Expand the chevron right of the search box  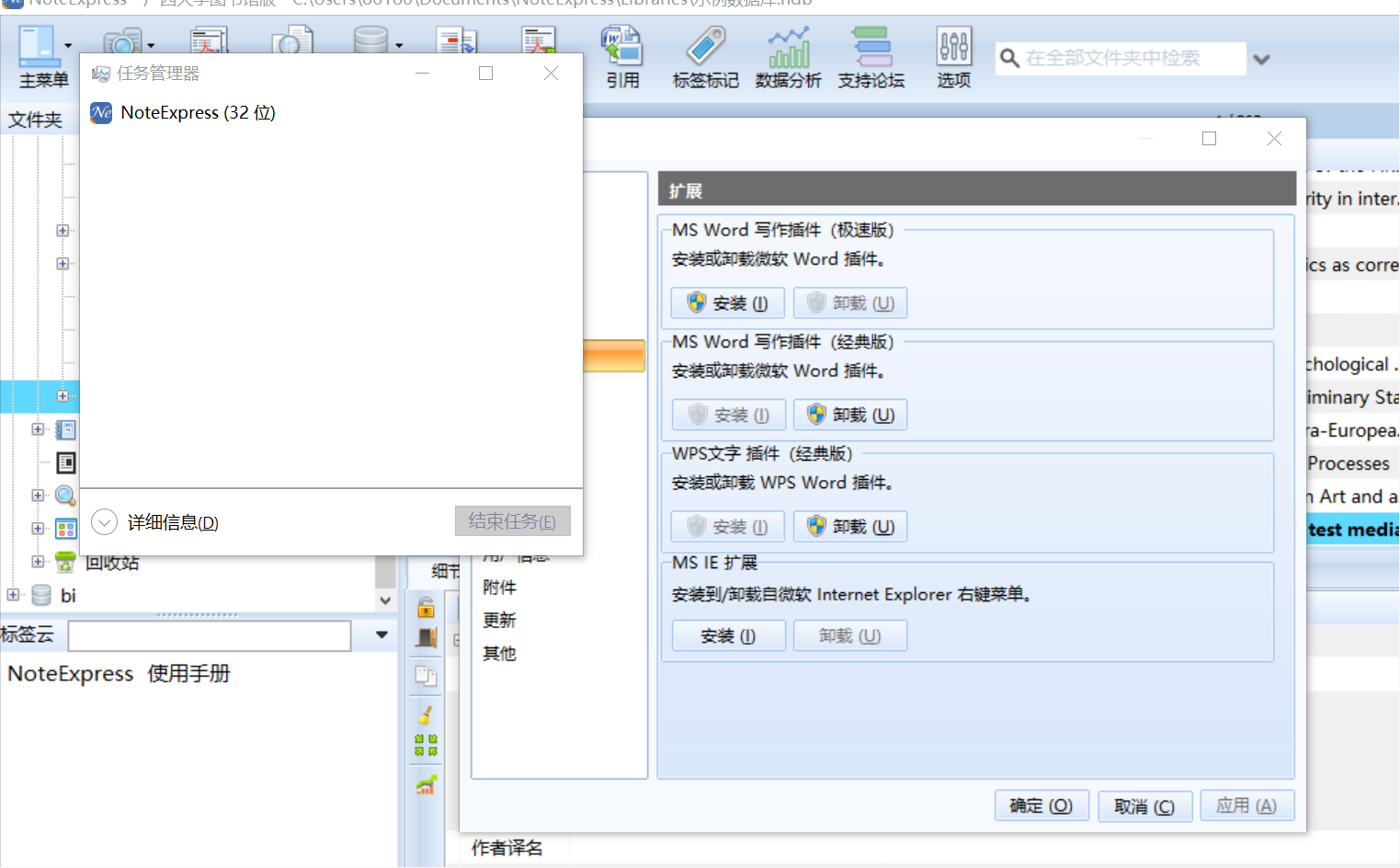click(1262, 59)
